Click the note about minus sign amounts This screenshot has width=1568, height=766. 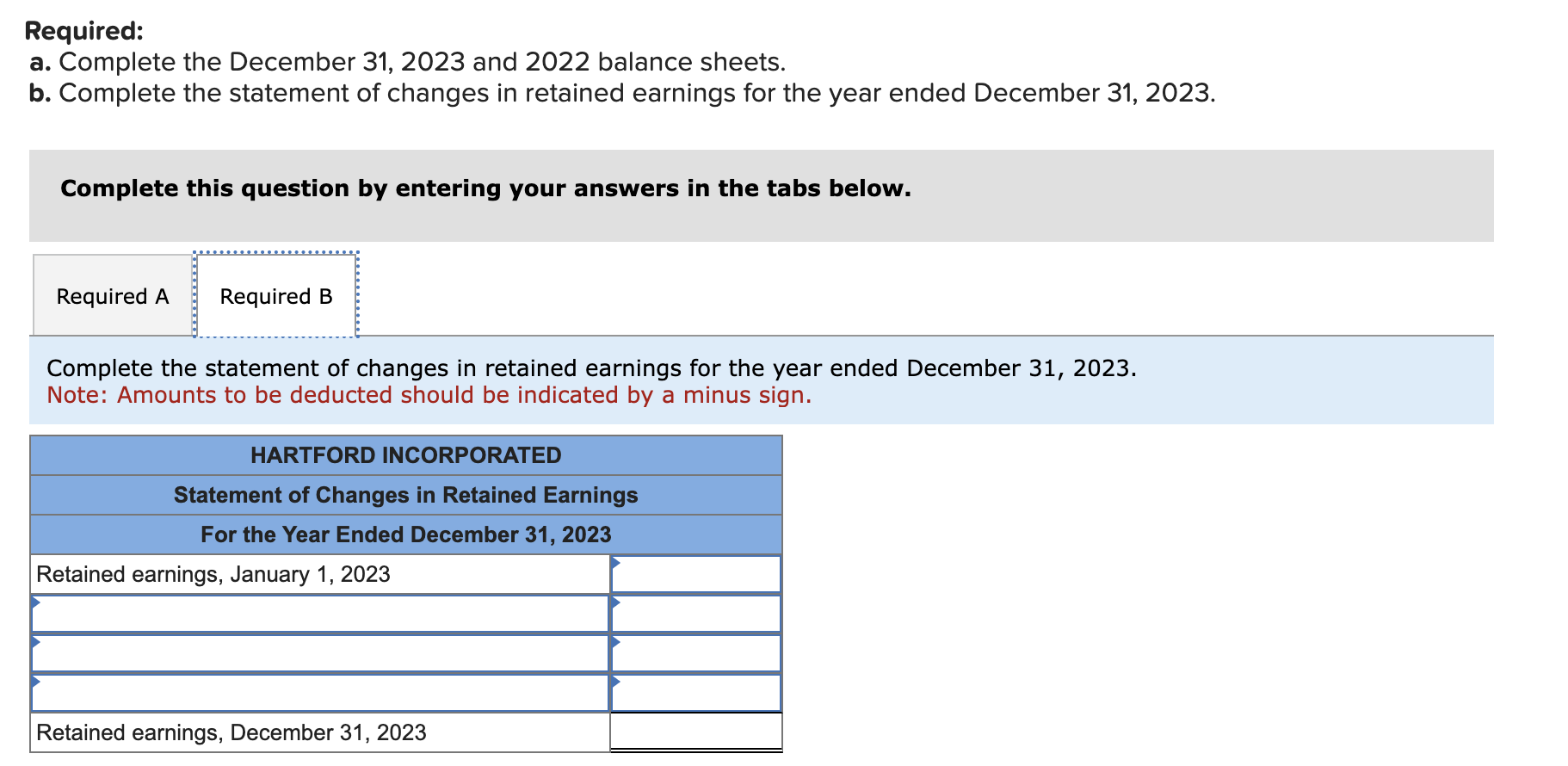[428, 395]
